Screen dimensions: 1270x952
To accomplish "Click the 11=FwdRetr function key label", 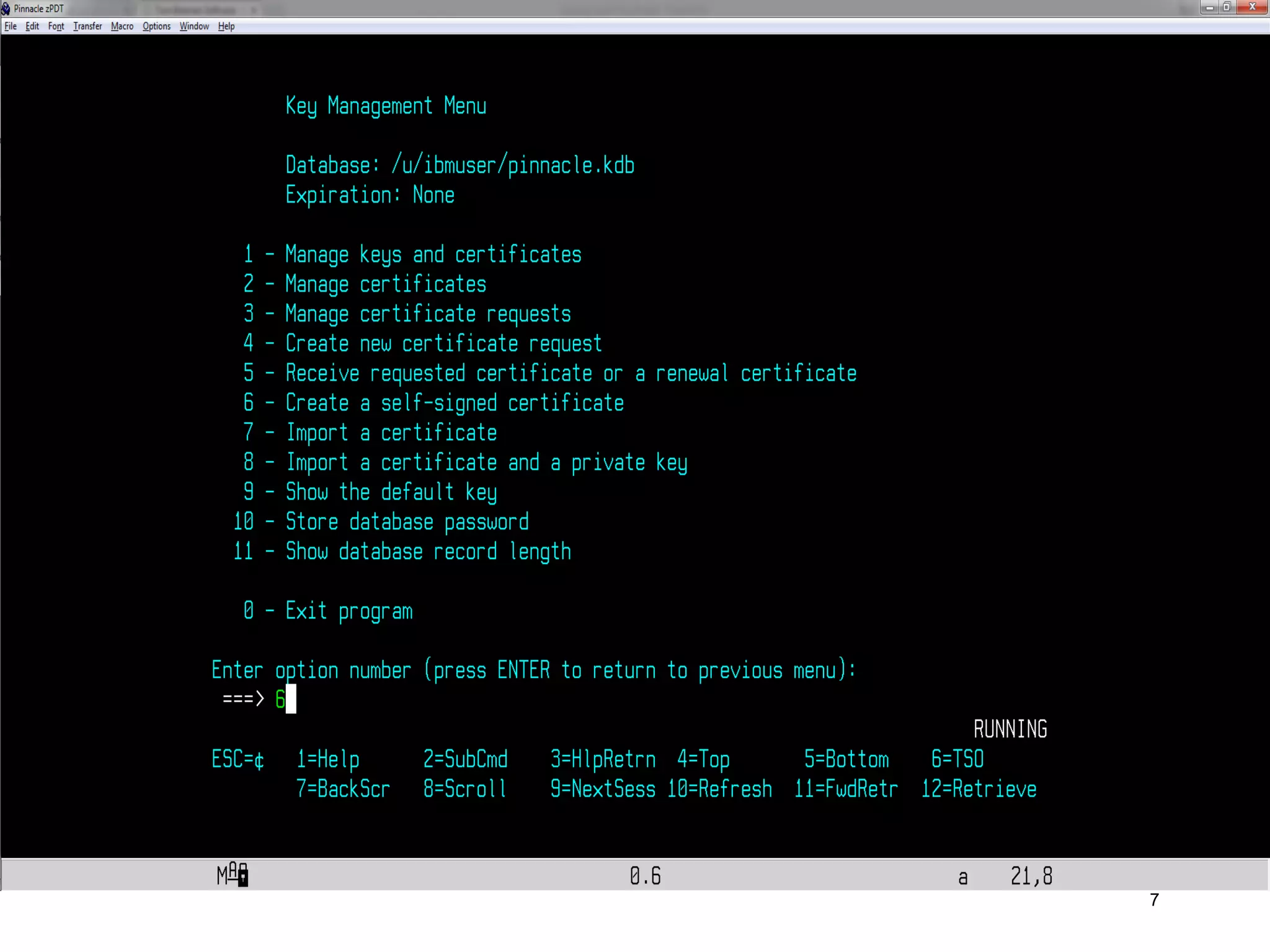I will (846, 789).
